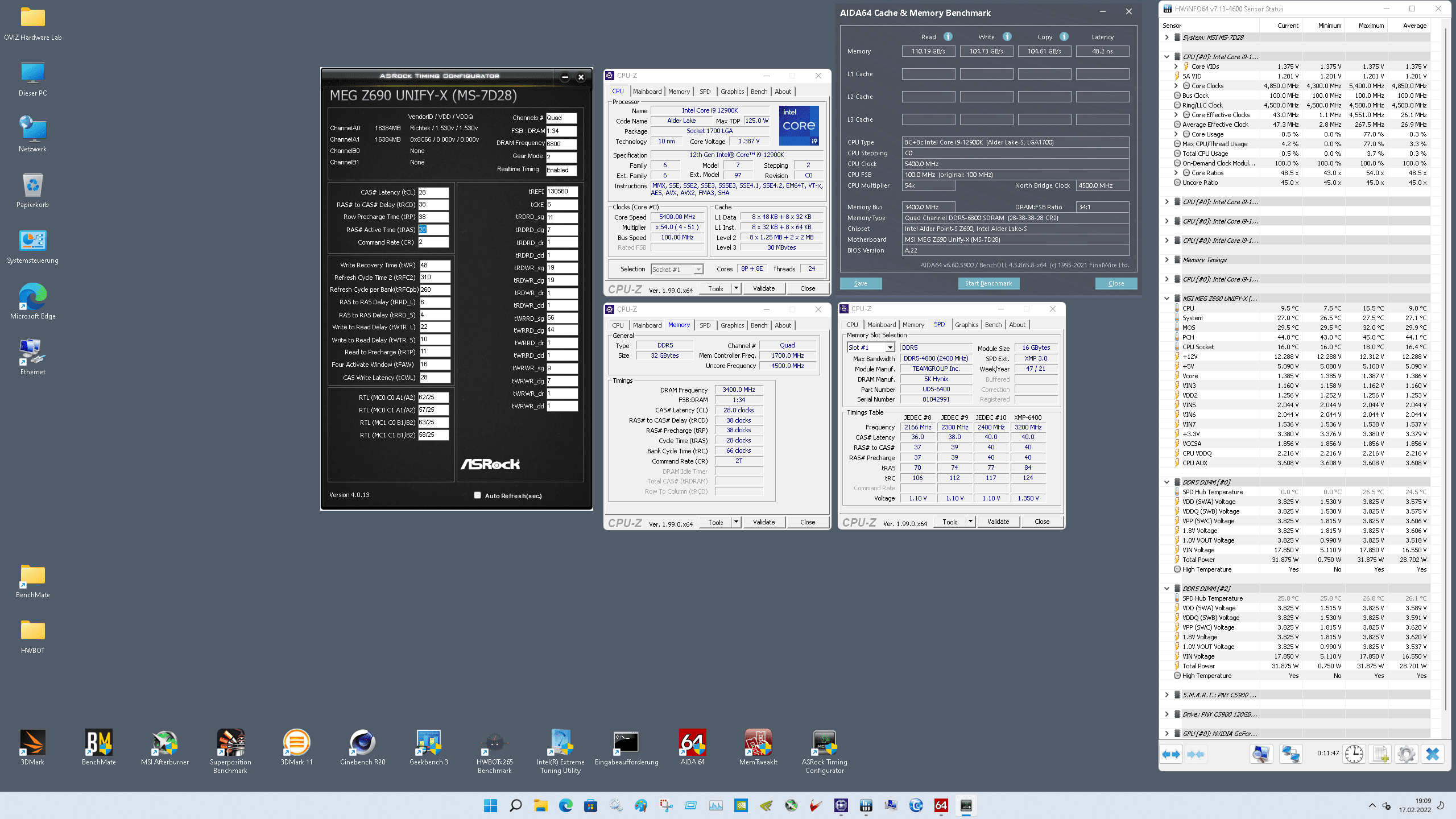This screenshot has height=819, width=1456.
Task: Open OVIZ Hardware Lab folder on desktop
Action: (32, 23)
